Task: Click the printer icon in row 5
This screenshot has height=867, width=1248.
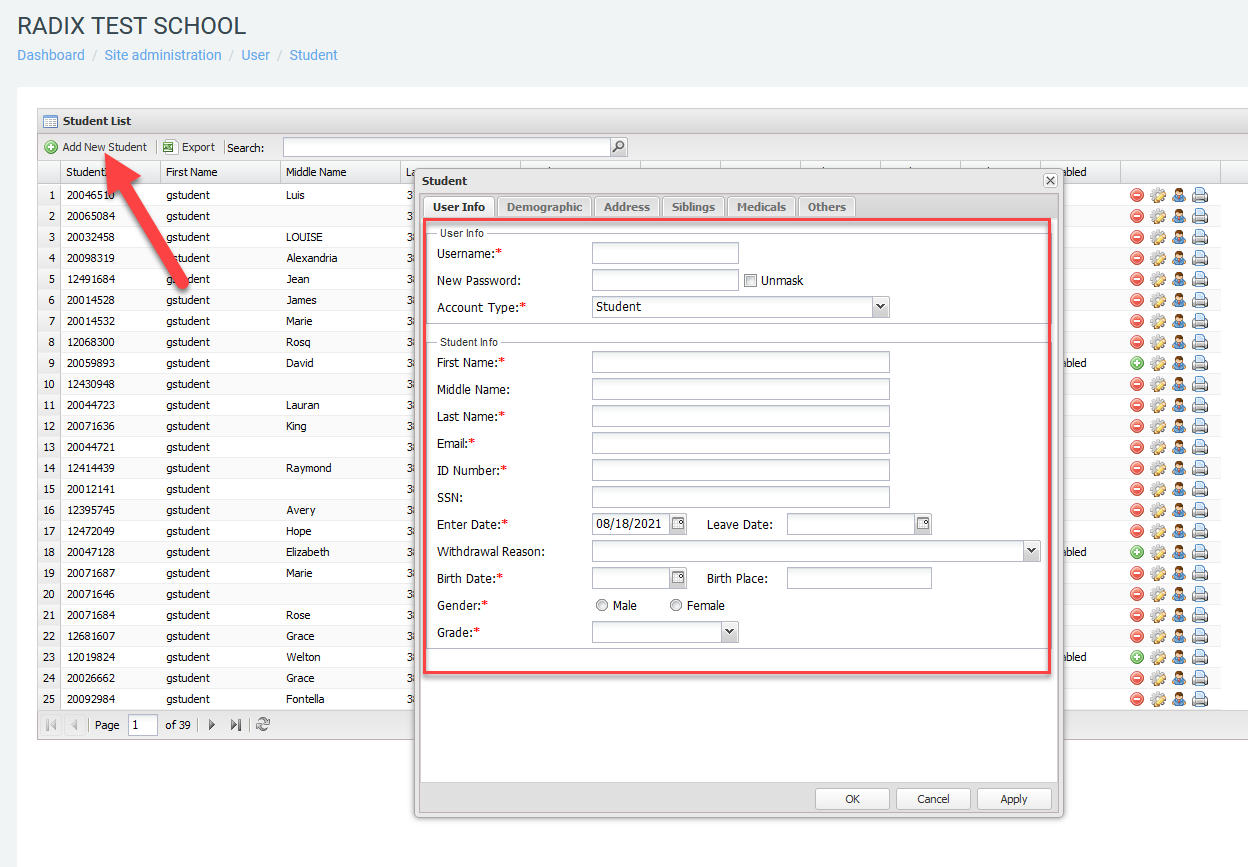Action: tap(1200, 279)
